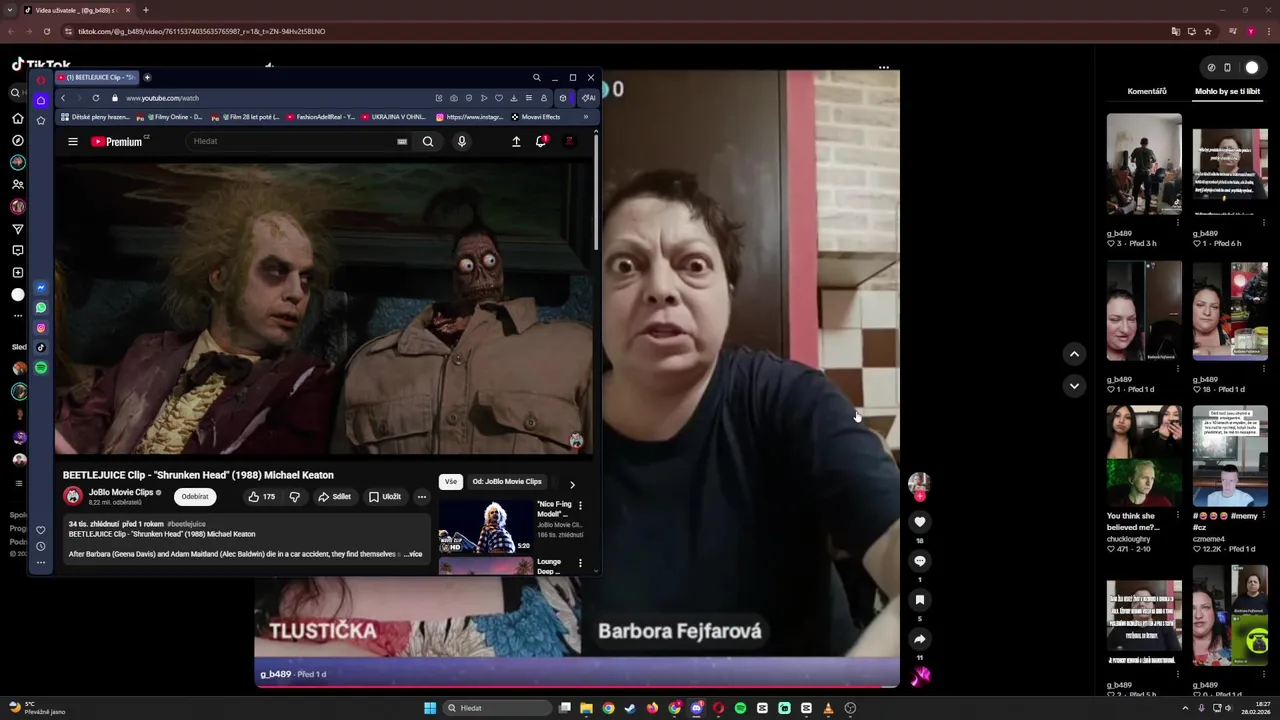Open 'Filmy Online' bookmark

click(x=170, y=117)
